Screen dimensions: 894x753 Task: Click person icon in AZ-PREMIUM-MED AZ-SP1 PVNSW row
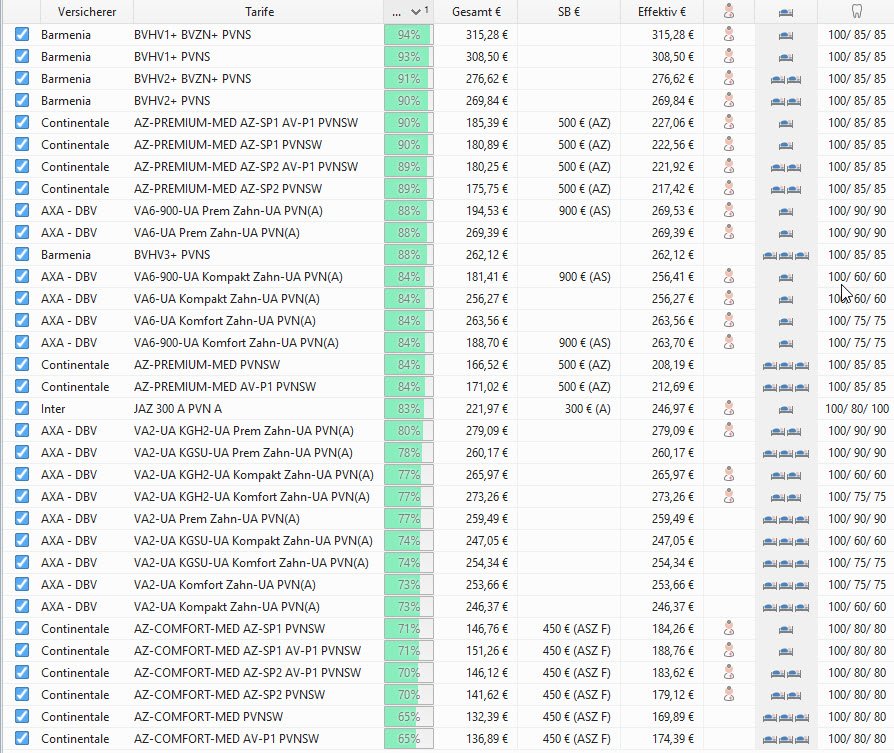point(729,144)
